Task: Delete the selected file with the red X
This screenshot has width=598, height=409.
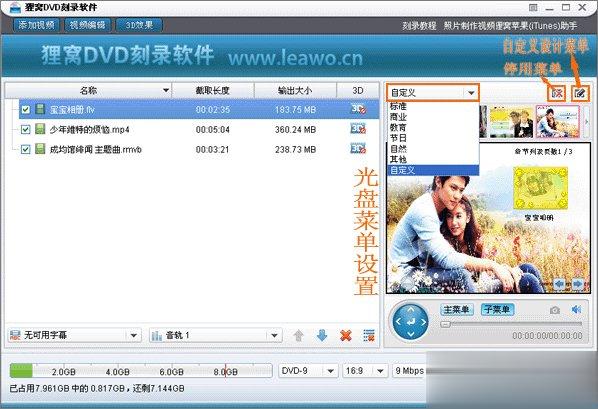Action: click(346, 336)
